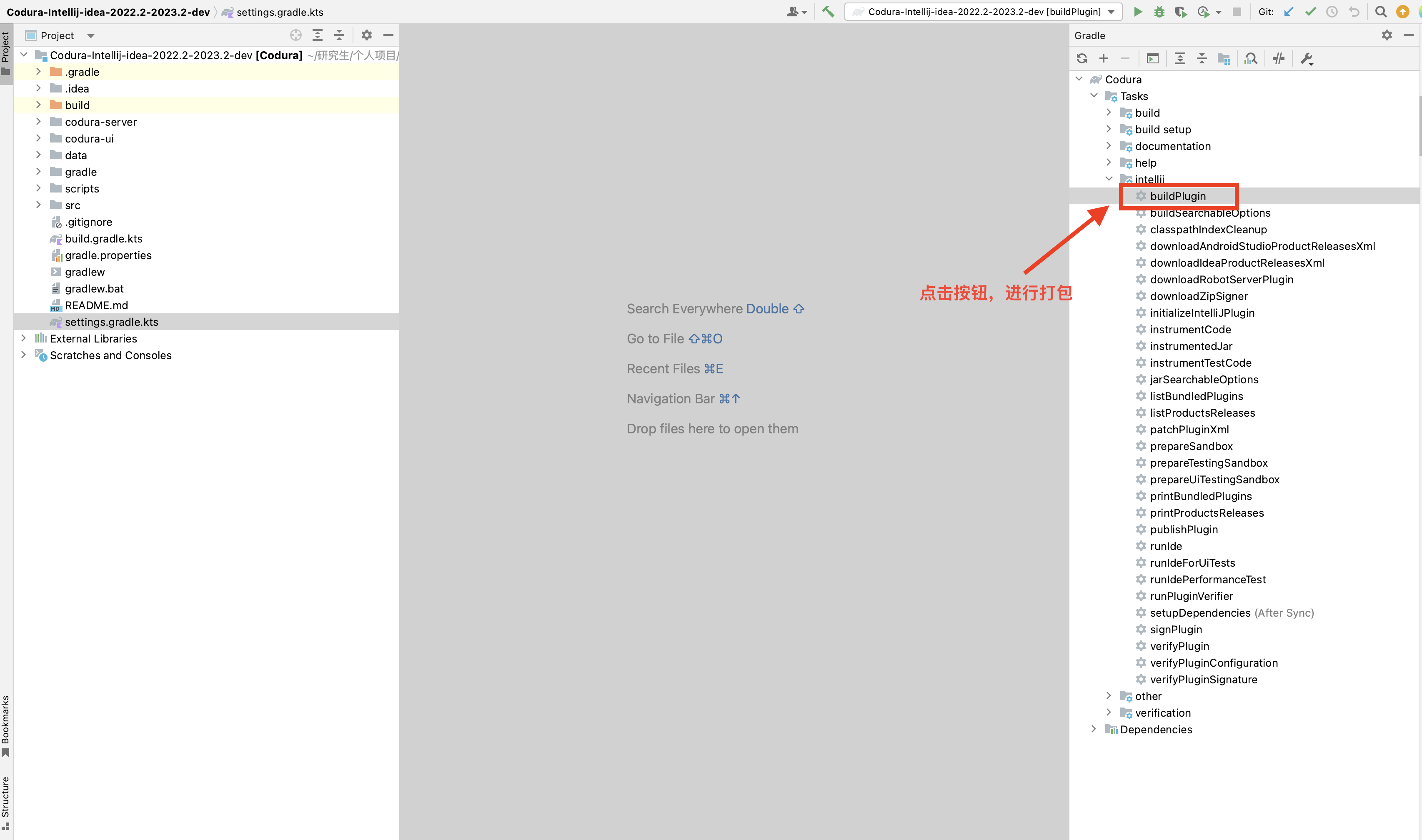Click the Gradle toolbar icon left of the analyze magnifier
The width and height of the screenshot is (1422, 840).
point(1224,58)
